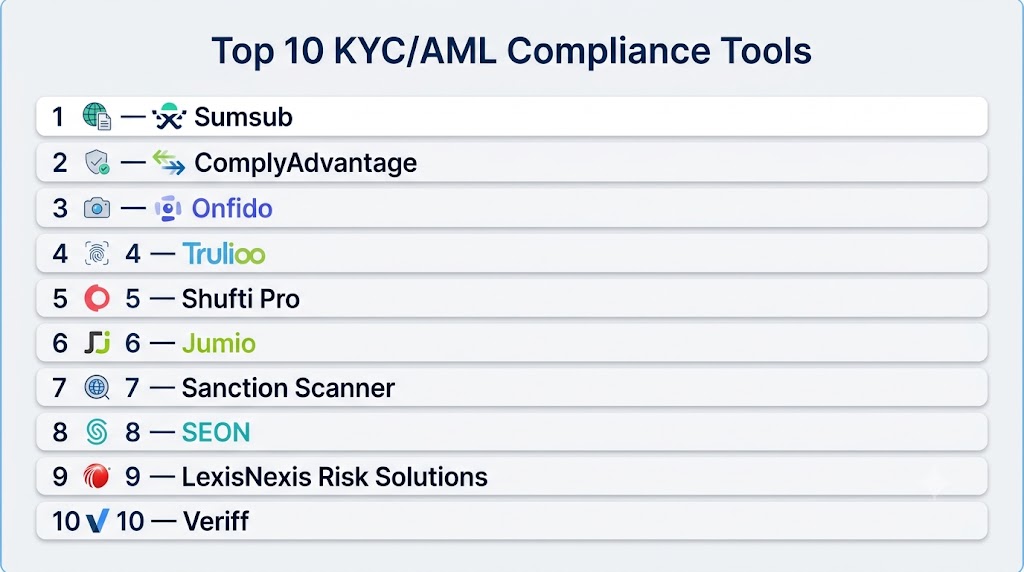This screenshot has width=1024, height=572.
Task: Click the green SEON spiral icon
Action: pos(97,432)
